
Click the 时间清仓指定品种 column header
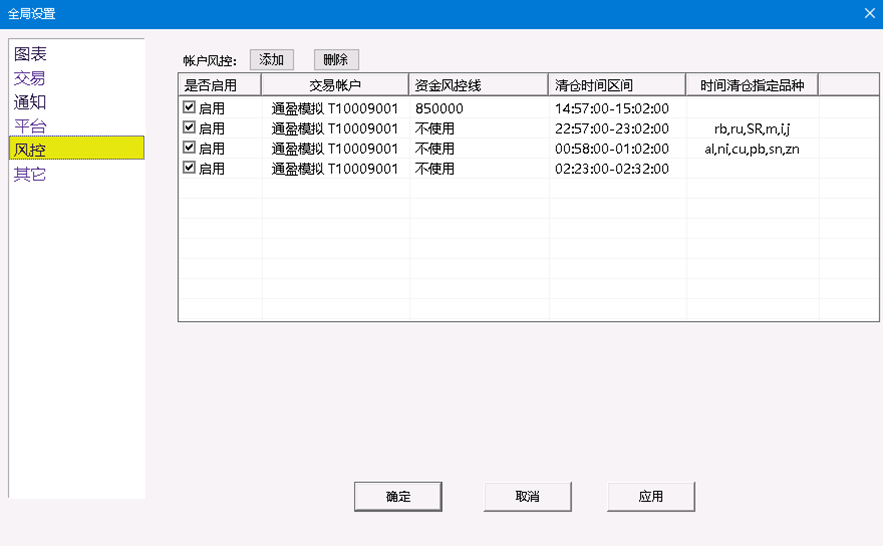[x=752, y=85]
